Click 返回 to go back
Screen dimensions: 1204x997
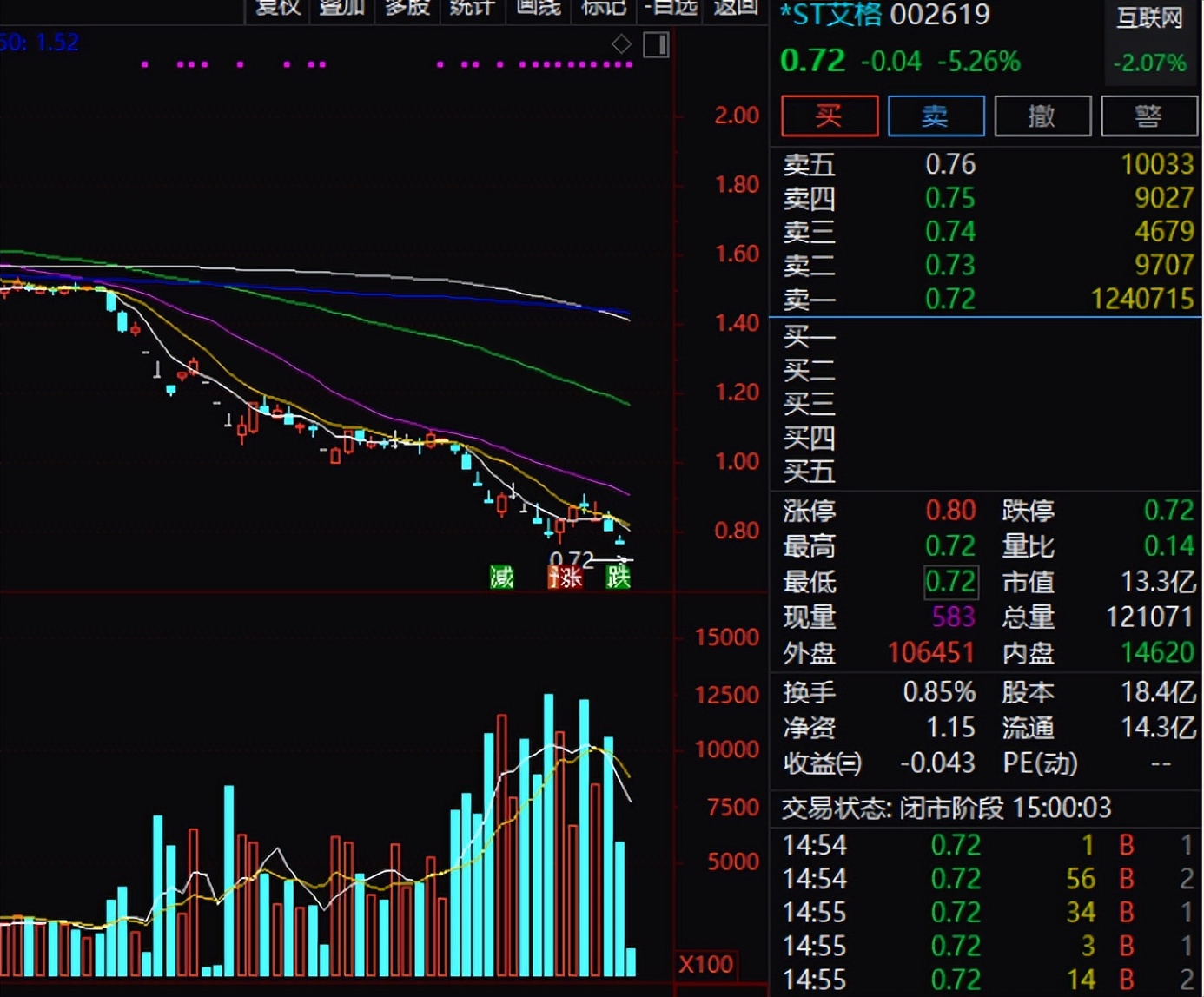(735, 8)
